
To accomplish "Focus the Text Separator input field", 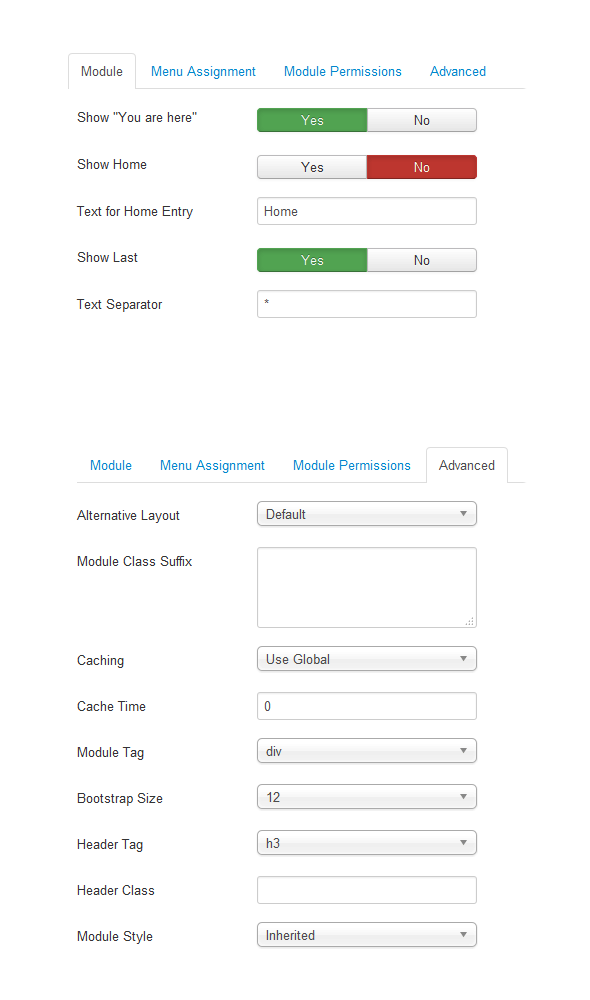I will click(x=367, y=304).
